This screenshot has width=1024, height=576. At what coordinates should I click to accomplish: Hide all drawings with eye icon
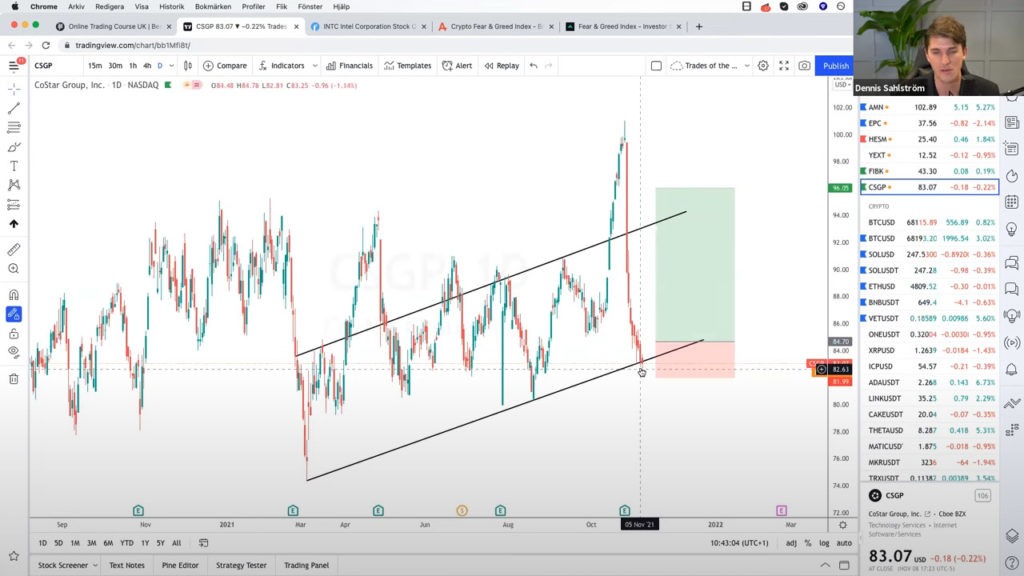[14, 353]
